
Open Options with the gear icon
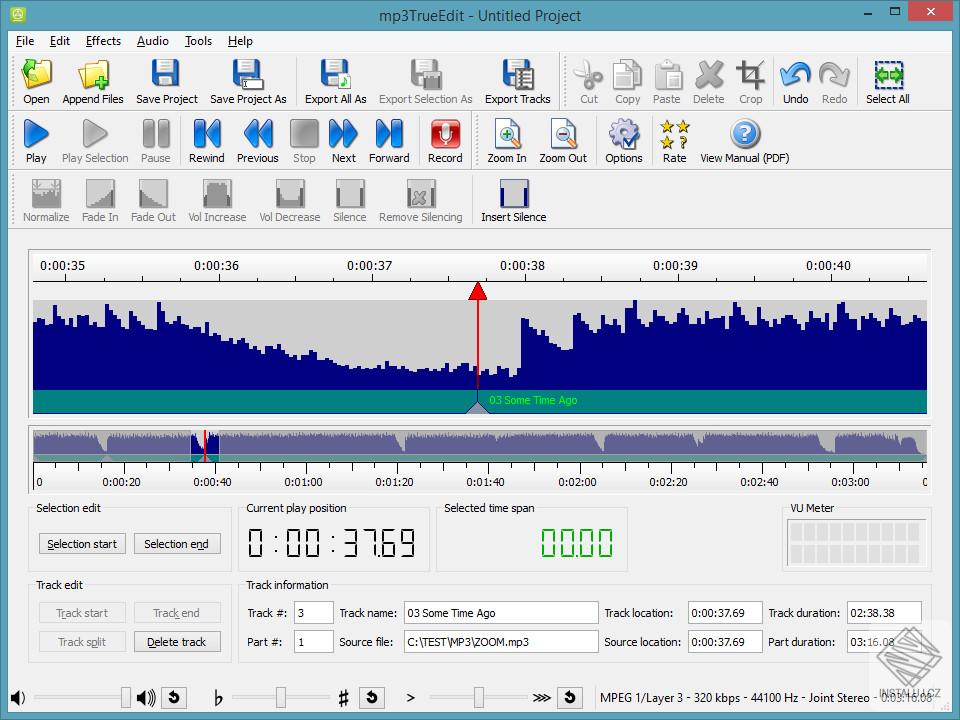623,135
